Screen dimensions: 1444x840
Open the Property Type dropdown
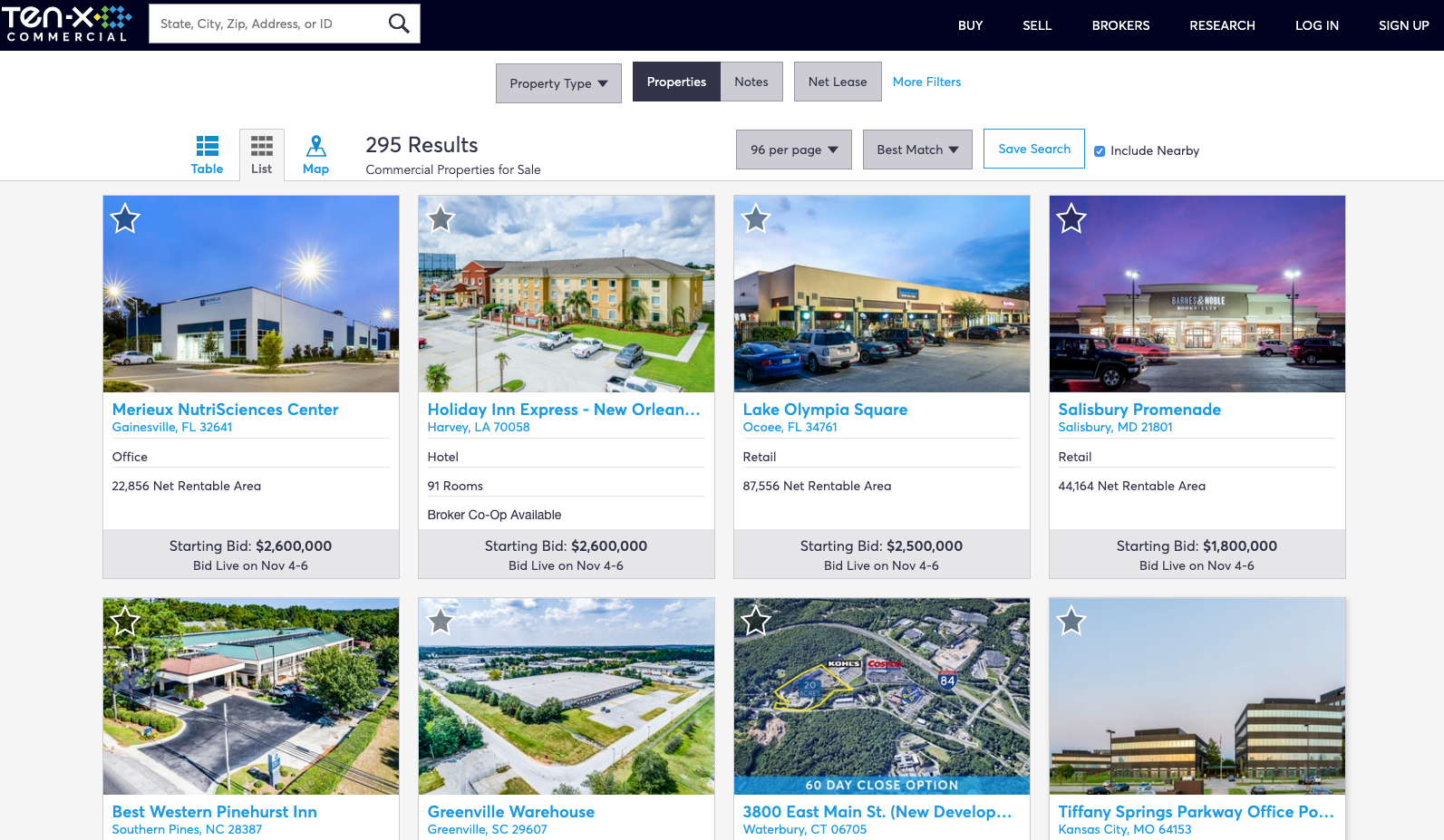pyautogui.click(x=558, y=83)
